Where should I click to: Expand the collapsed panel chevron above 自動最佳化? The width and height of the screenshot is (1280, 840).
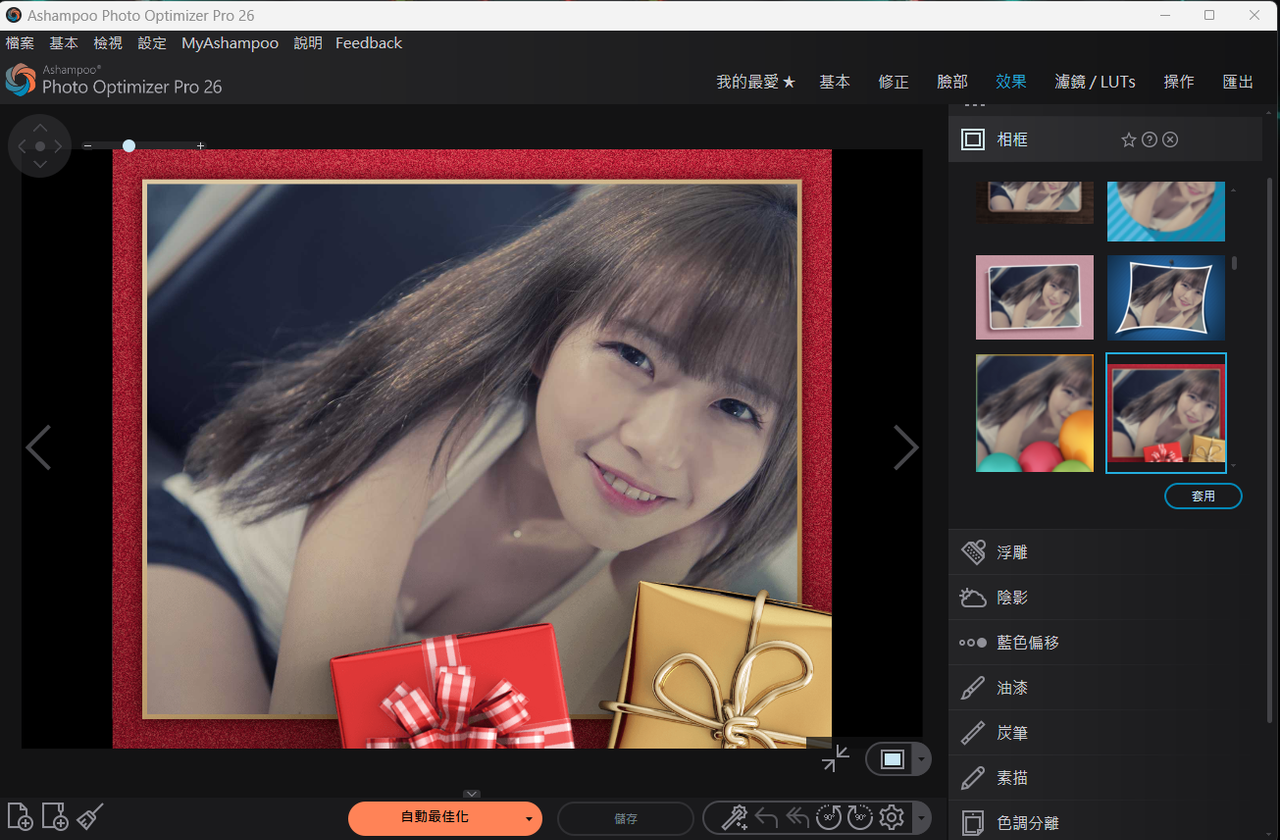pyautogui.click(x=473, y=794)
